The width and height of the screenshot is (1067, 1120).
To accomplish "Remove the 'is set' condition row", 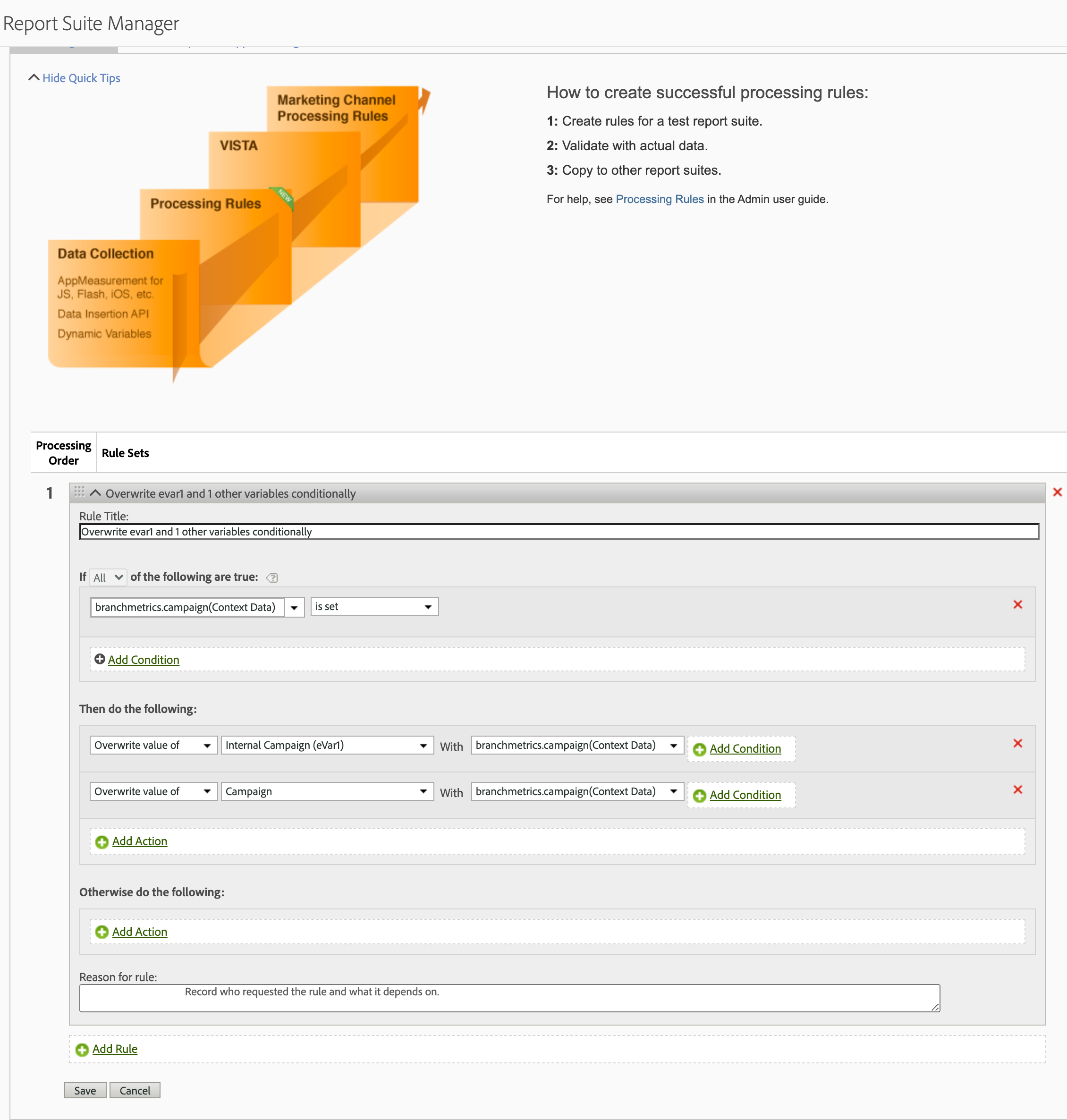I will pyautogui.click(x=1017, y=604).
